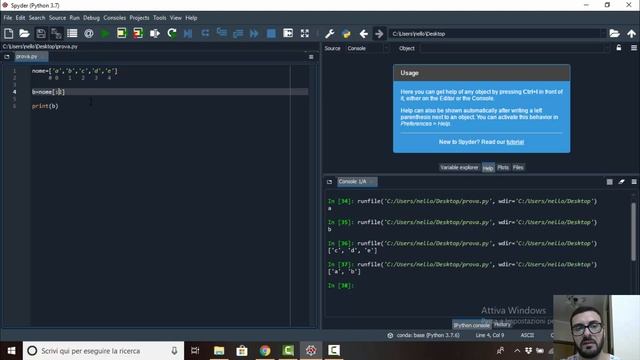Open the Tools menu
The image size is (640, 360).
[160, 18]
